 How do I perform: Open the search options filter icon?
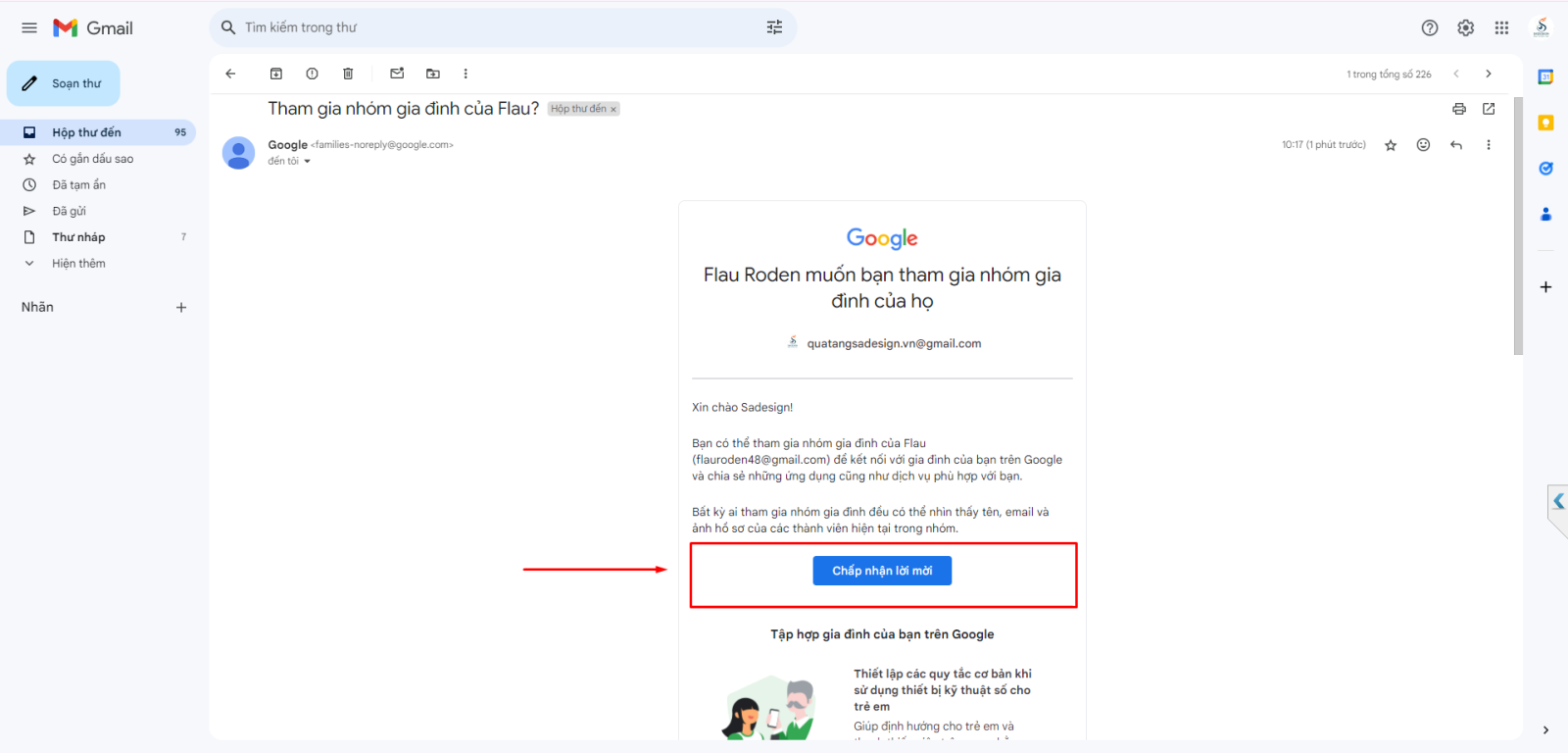pos(774,27)
